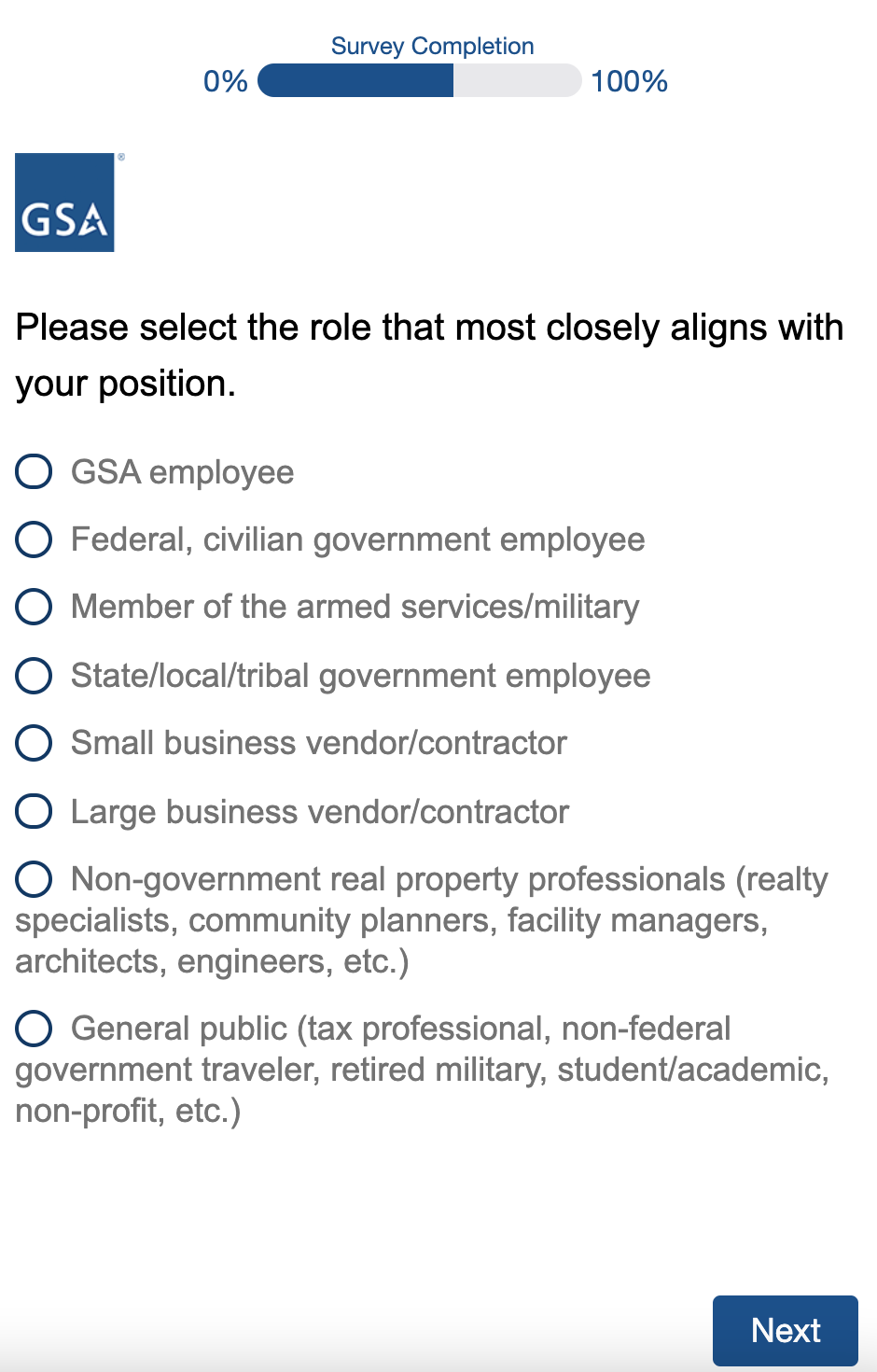The image size is (877, 1372).
Task: Click the Survey Completion progress bar
Action: click(419, 81)
